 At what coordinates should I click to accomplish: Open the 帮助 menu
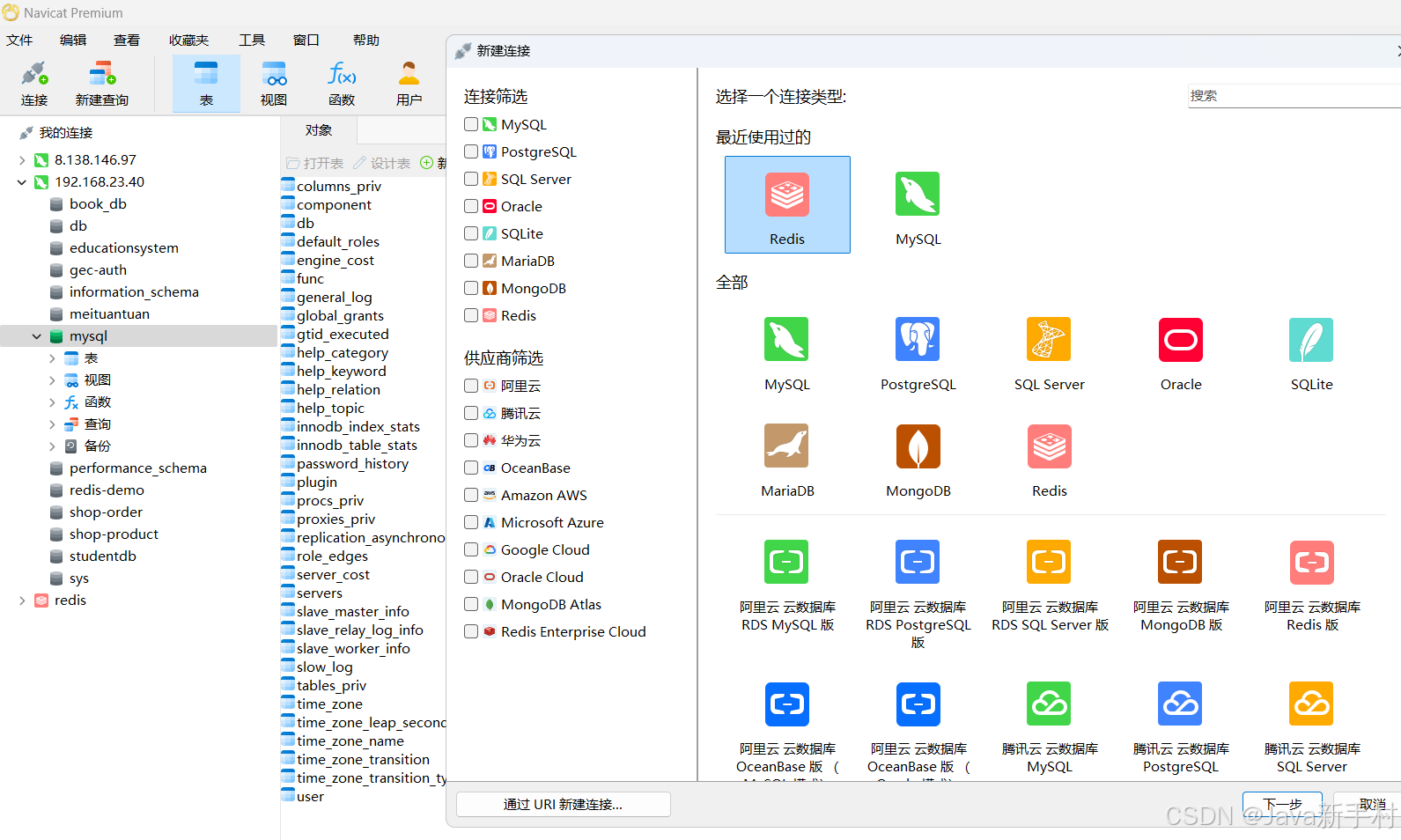pyautogui.click(x=366, y=40)
